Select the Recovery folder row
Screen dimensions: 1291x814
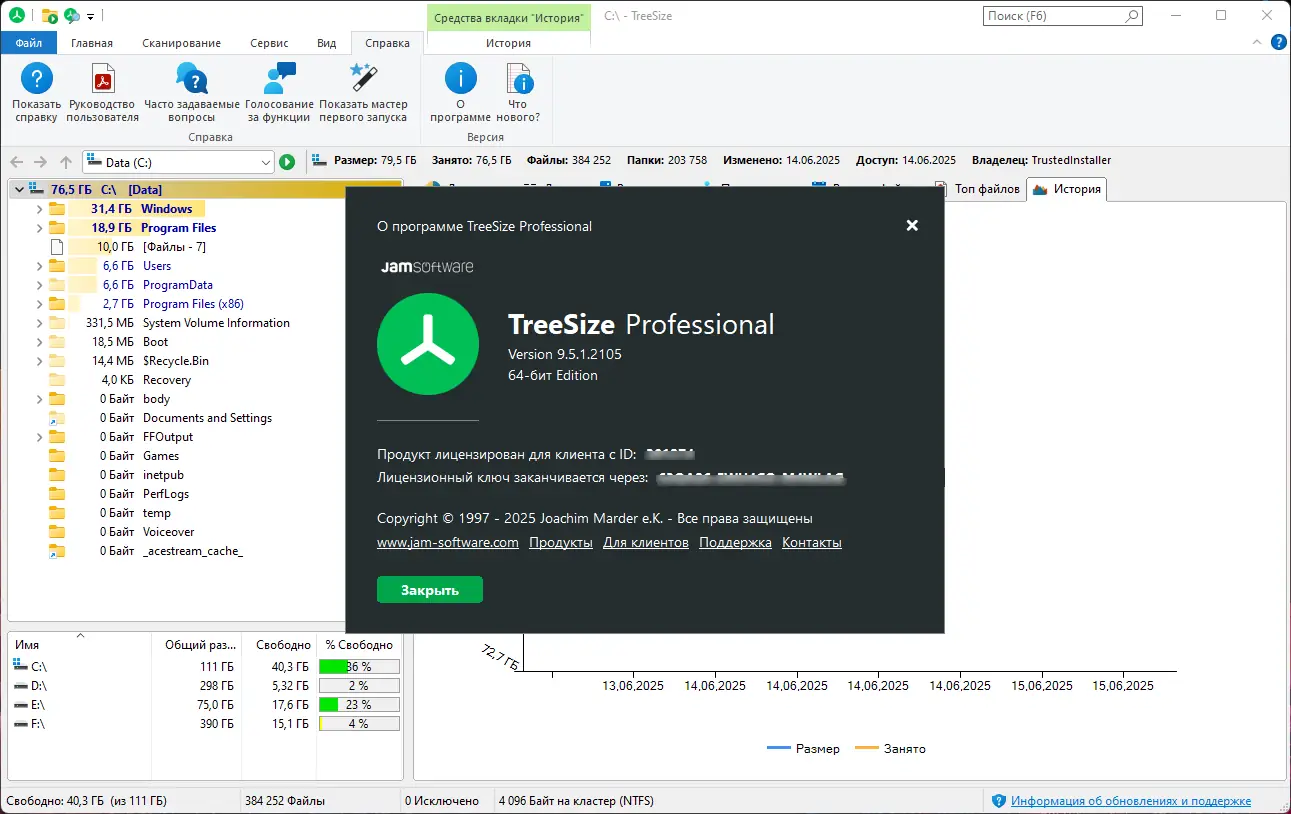click(x=205, y=380)
